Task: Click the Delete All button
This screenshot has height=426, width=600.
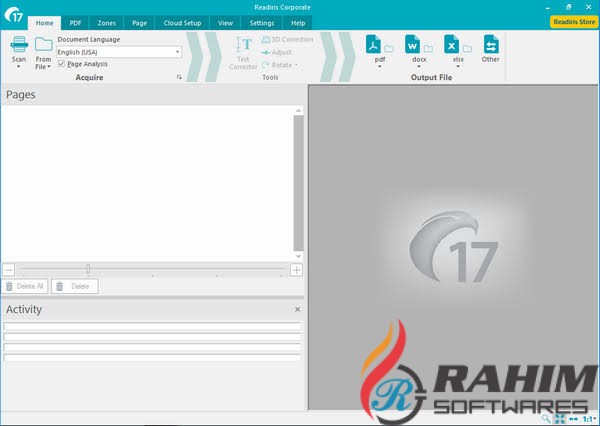Action: (x=25, y=286)
